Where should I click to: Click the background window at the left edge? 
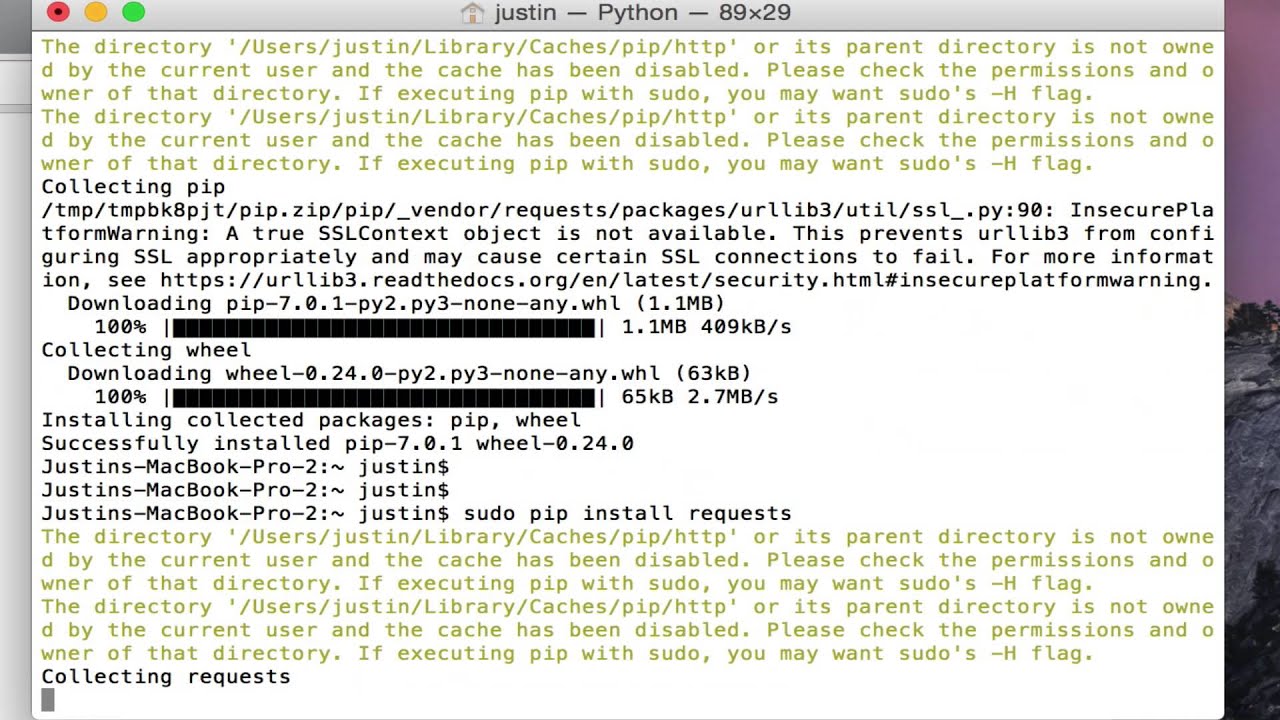coord(14,300)
